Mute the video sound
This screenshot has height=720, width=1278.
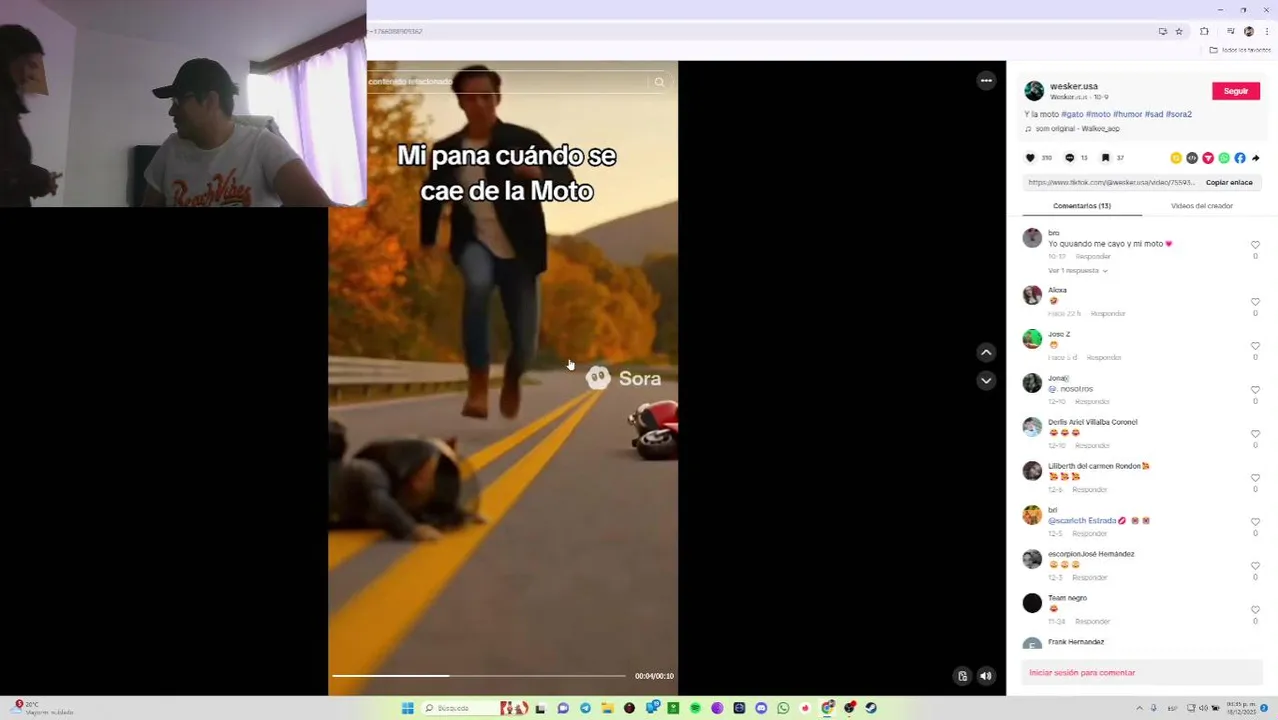(x=986, y=676)
